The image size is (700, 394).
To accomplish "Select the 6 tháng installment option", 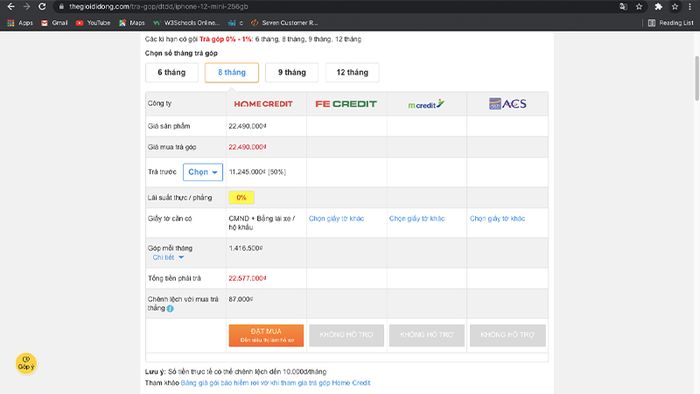I will coord(171,72).
